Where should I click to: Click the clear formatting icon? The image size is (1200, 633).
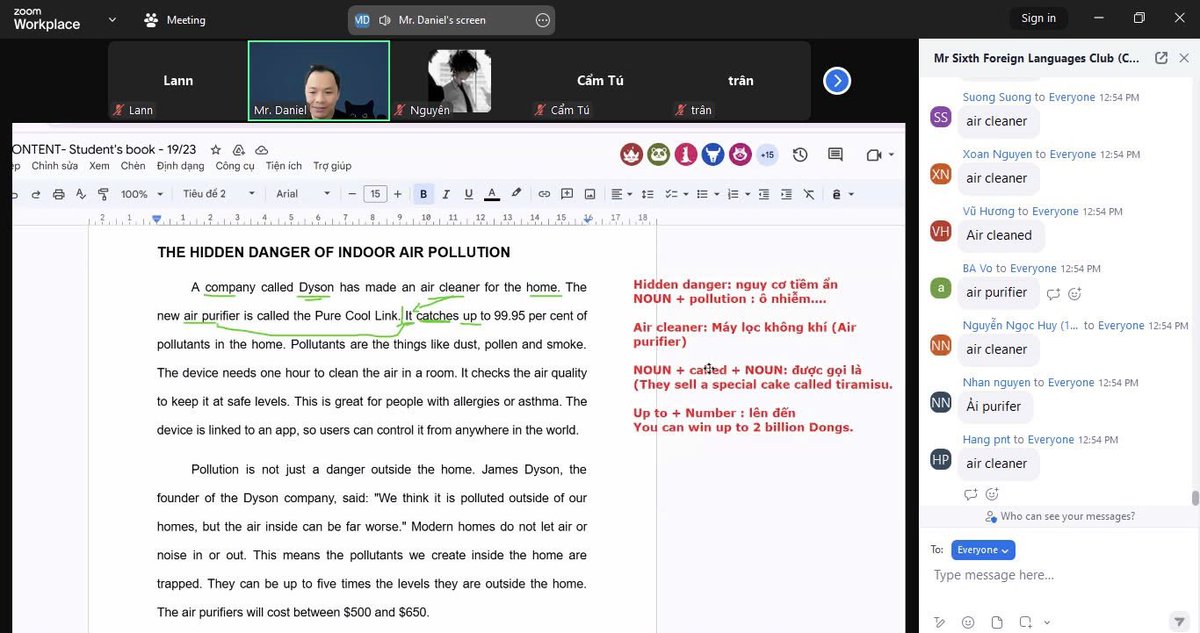coord(809,194)
